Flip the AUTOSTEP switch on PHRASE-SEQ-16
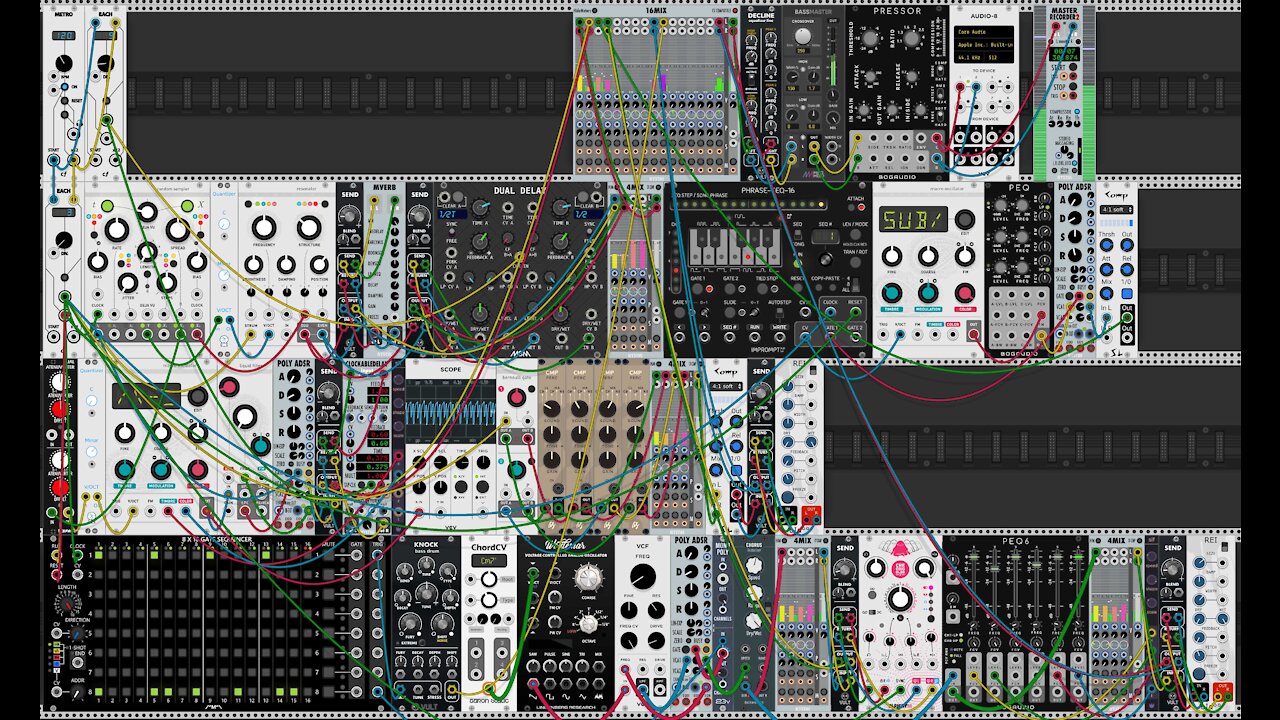Viewport: 1280px width, 720px height. click(780, 312)
